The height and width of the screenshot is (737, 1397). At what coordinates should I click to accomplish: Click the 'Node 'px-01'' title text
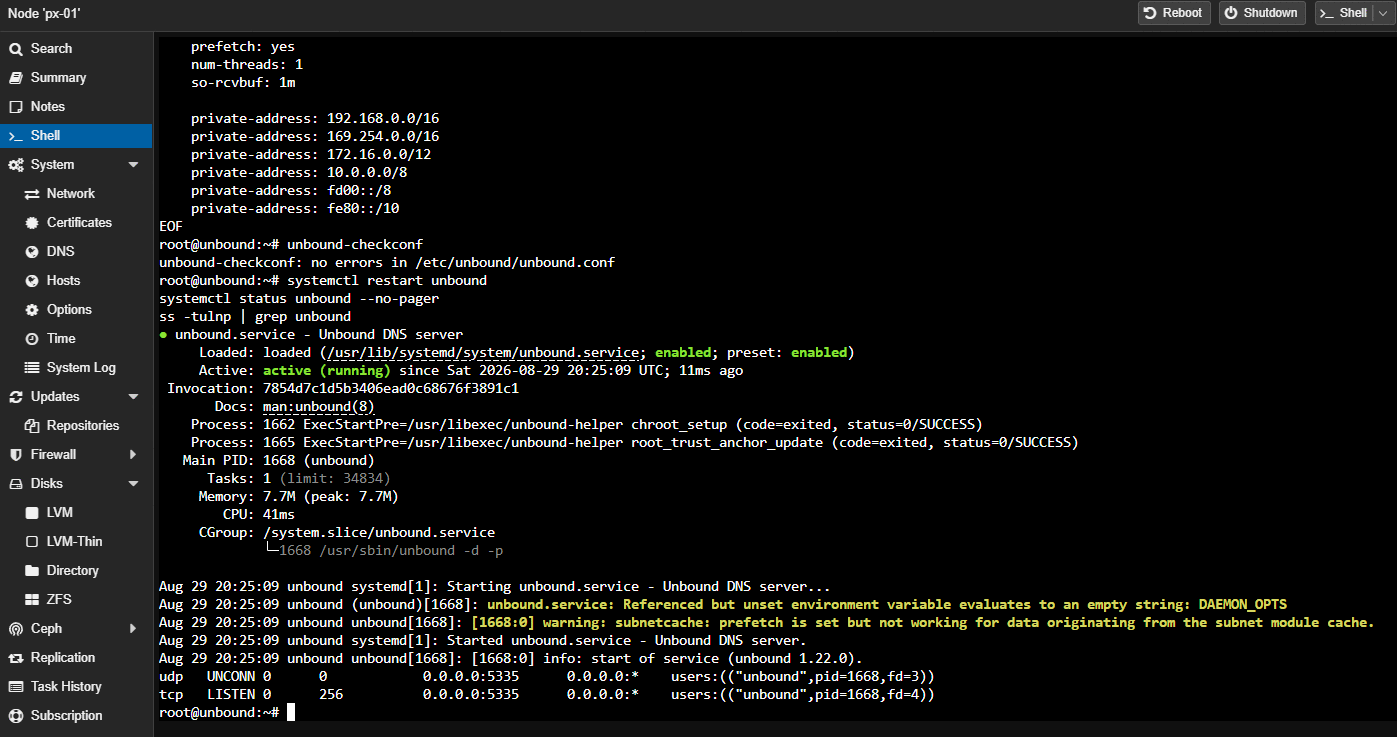(44, 13)
